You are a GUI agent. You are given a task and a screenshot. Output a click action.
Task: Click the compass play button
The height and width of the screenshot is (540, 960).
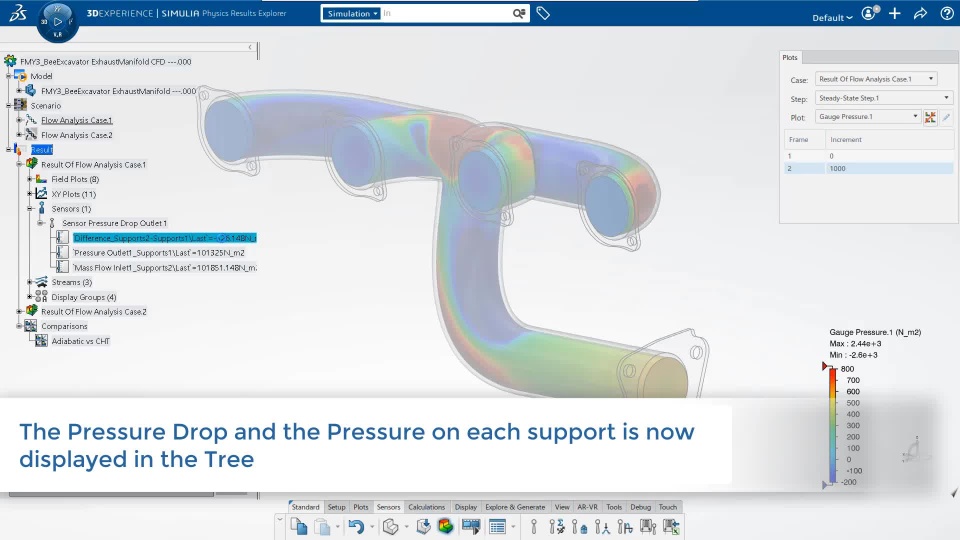tap(58, 21)
